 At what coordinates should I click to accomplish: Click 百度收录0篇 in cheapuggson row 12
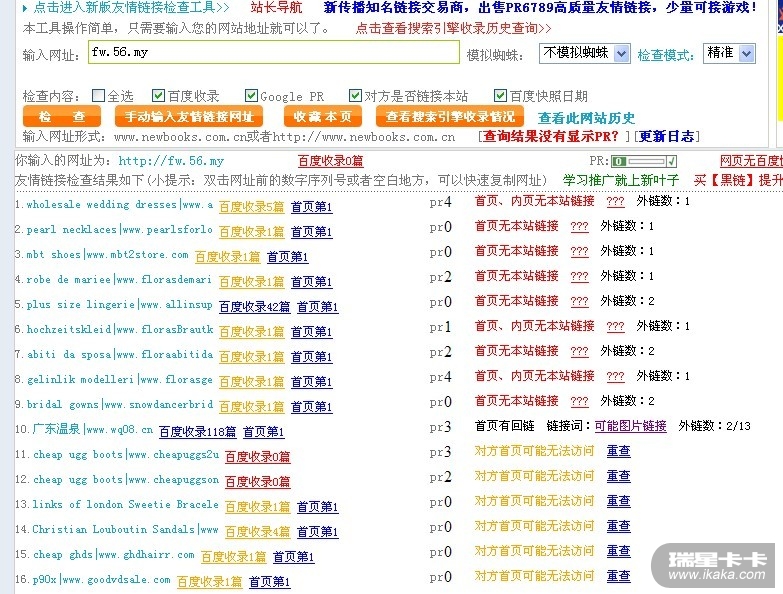coord(257,481)
